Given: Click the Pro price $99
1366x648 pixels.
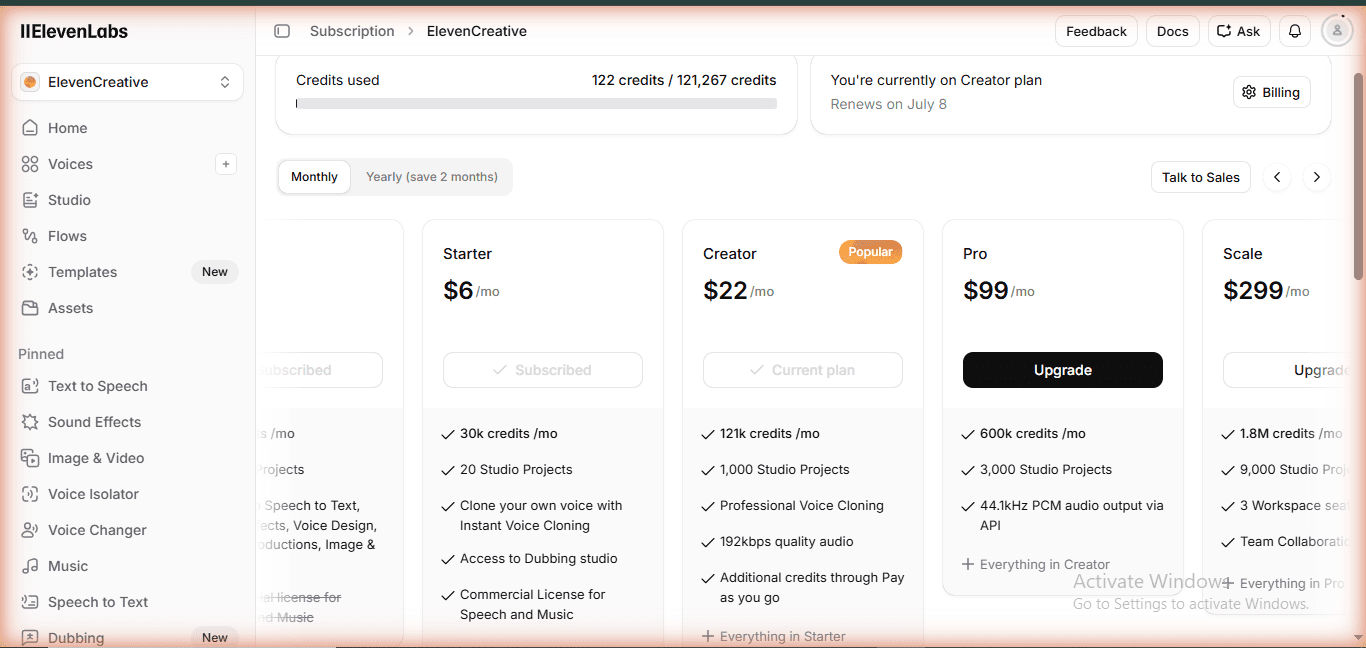Looking at the screenshot, I should (x=985, y=290).
